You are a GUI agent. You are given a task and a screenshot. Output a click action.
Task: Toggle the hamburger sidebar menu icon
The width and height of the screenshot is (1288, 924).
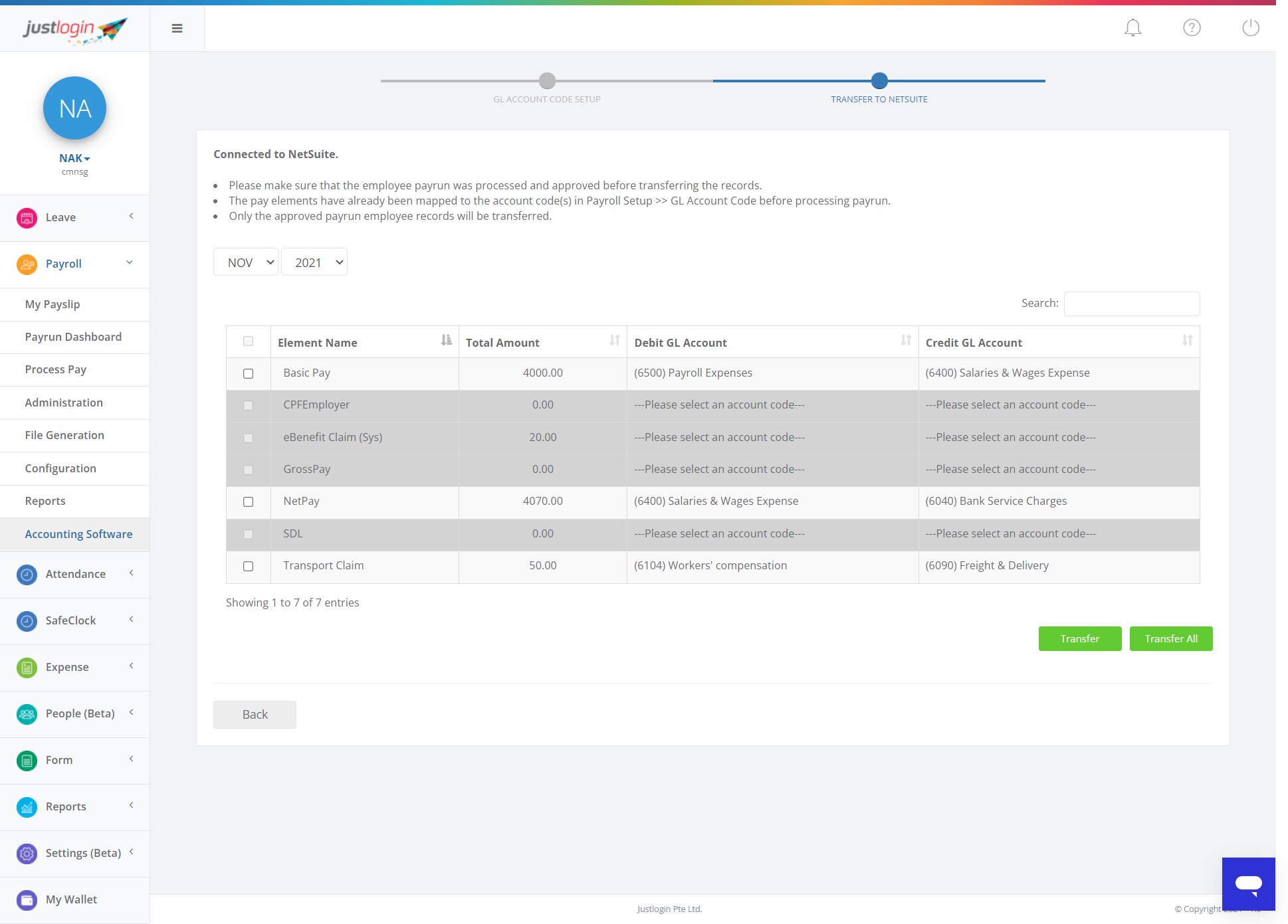[177, 28]
